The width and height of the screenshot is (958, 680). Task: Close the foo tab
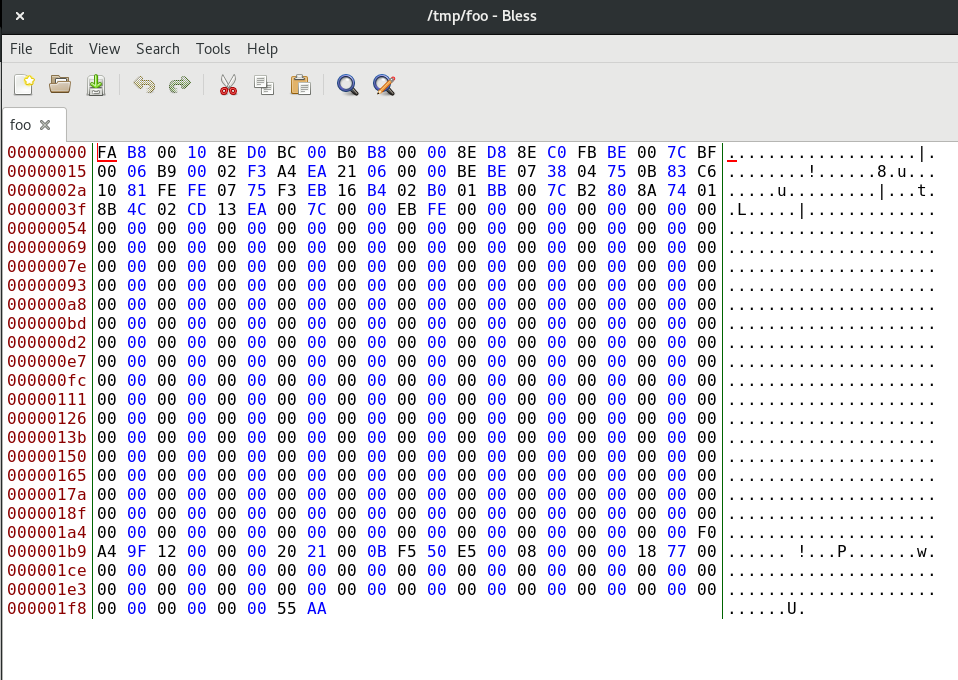pyautogui.click(x=45, y=125)
